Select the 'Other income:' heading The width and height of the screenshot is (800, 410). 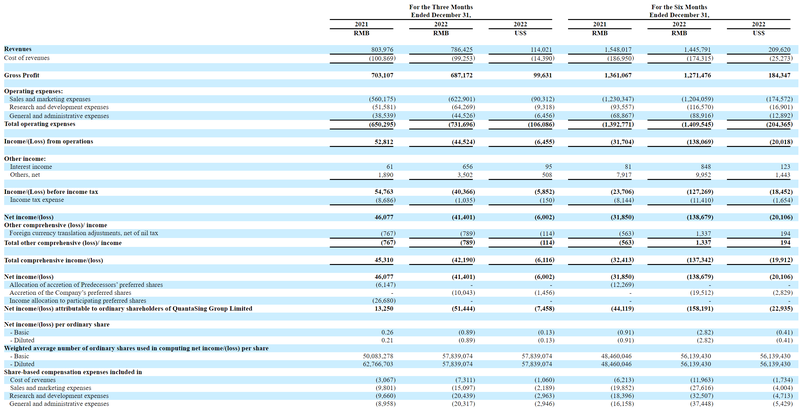coord(24,159)
